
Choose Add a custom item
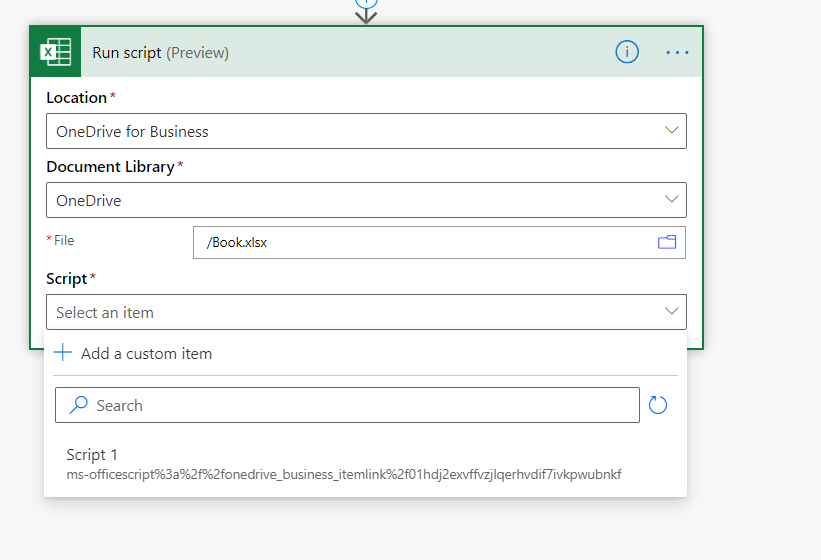point(365,353)
